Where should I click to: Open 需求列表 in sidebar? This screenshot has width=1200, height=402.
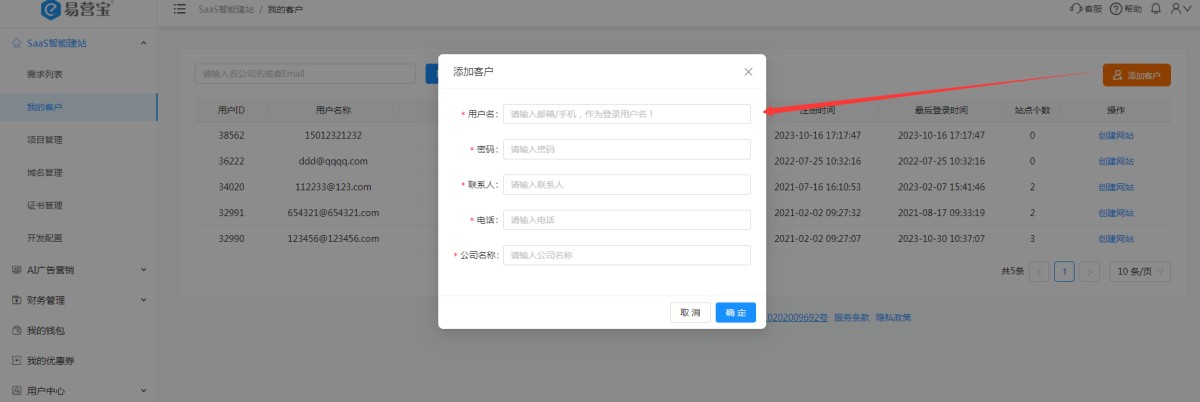pyautogui.click(x=45, y=74)
